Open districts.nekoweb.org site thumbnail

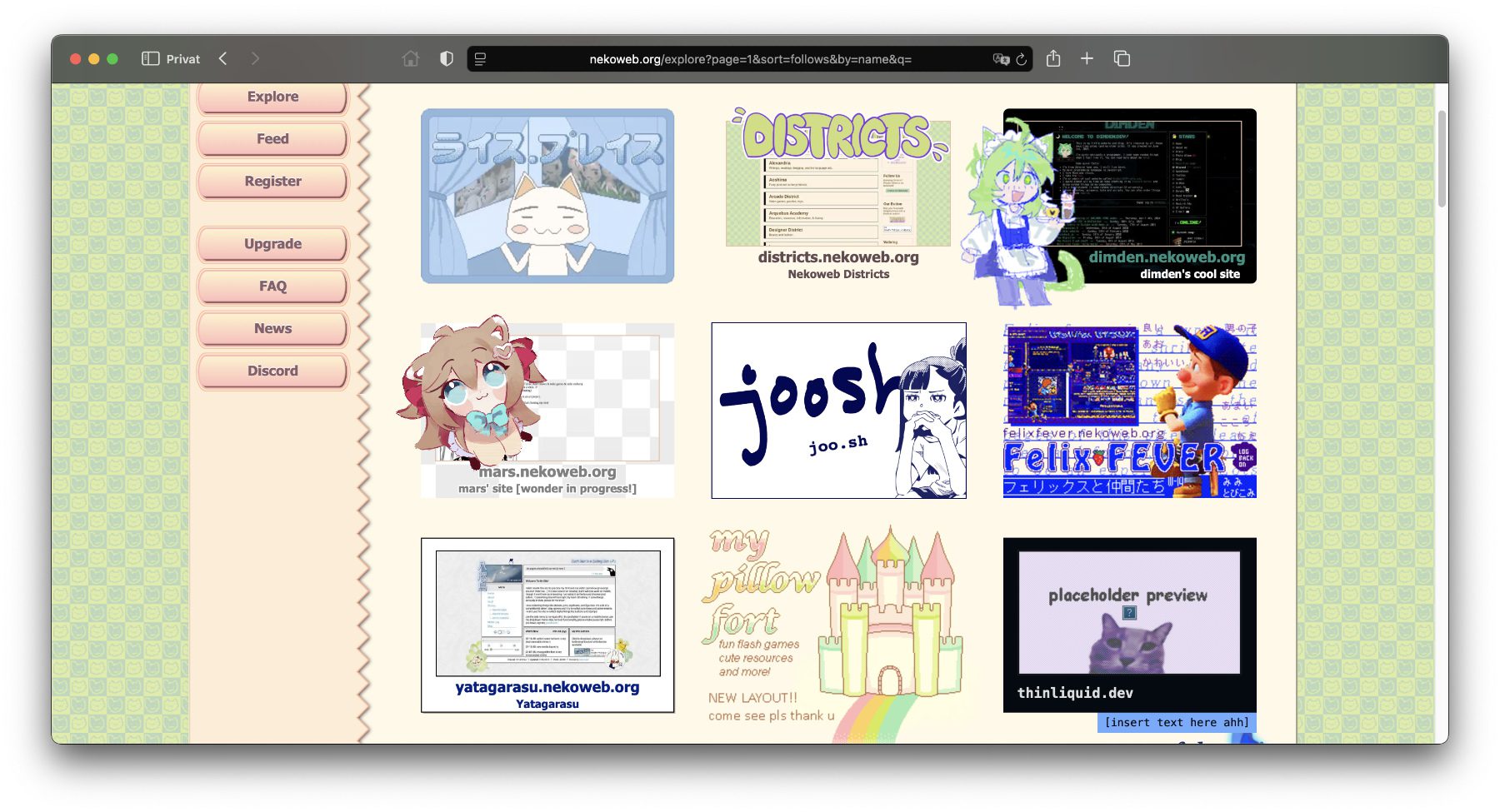838,196
